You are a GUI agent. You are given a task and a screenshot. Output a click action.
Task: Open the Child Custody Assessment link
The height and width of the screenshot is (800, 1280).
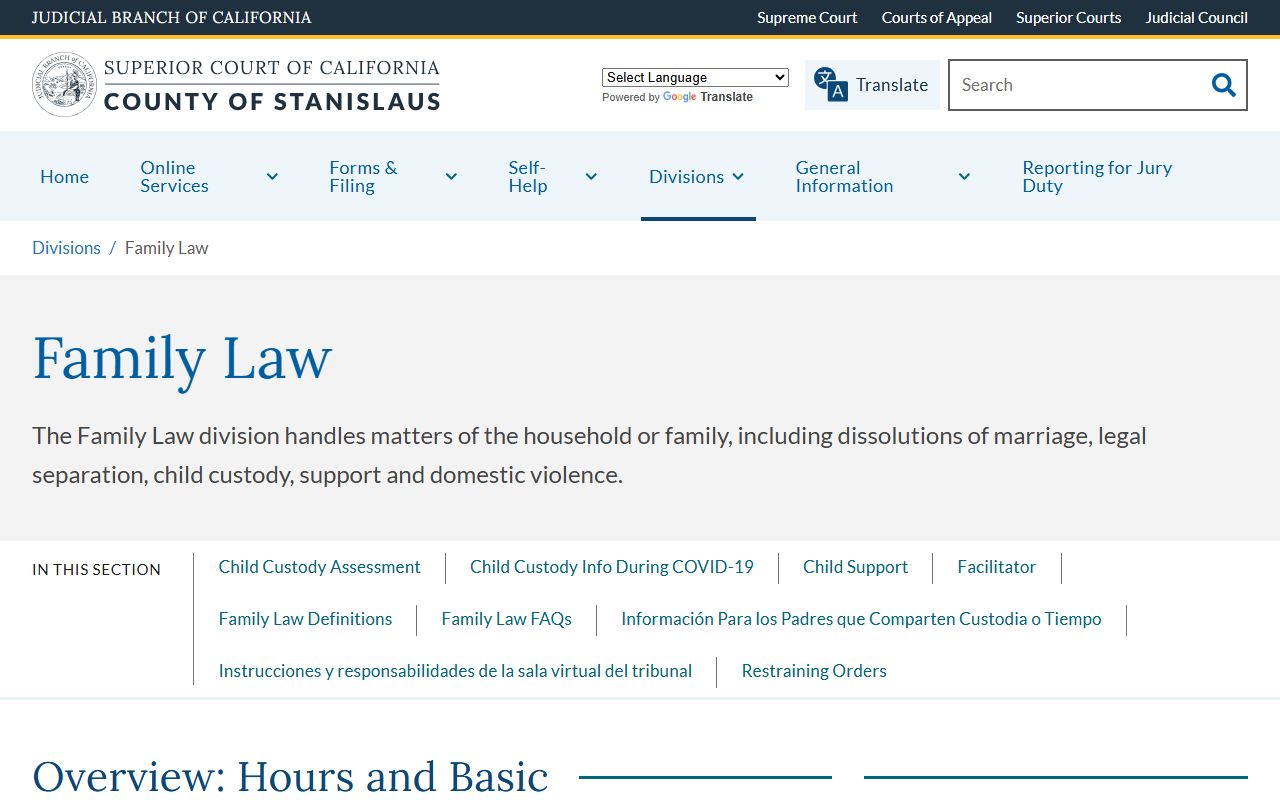click(x=319, y=567)
